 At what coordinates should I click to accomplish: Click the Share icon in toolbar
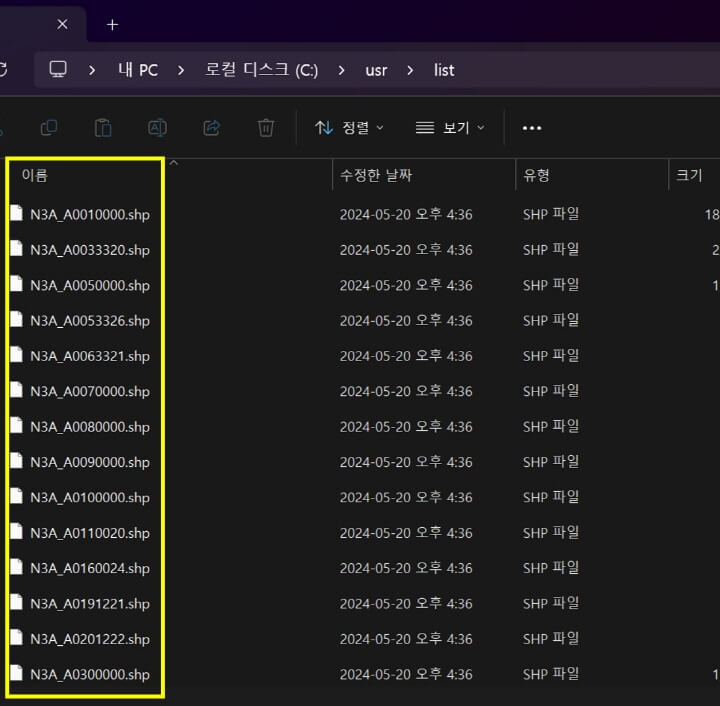click(x=212, y=128)
